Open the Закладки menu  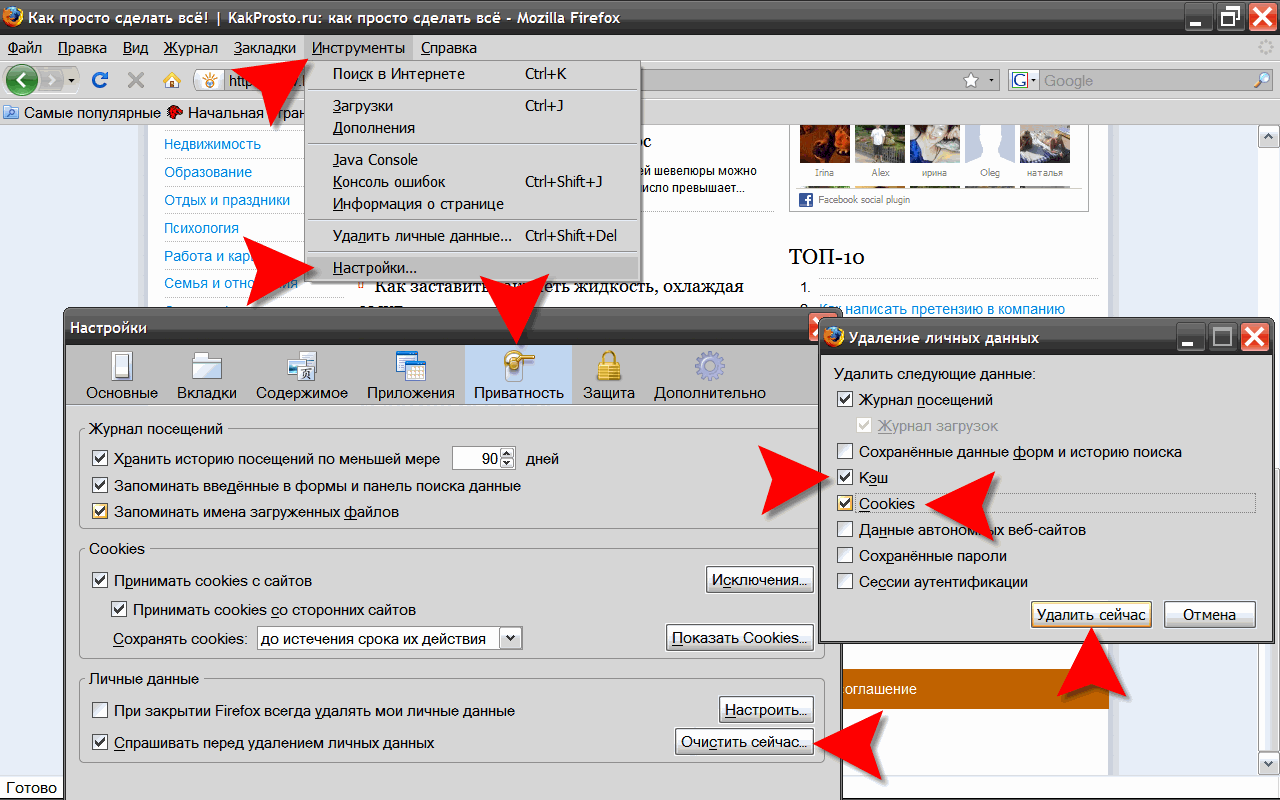(264, 48)
